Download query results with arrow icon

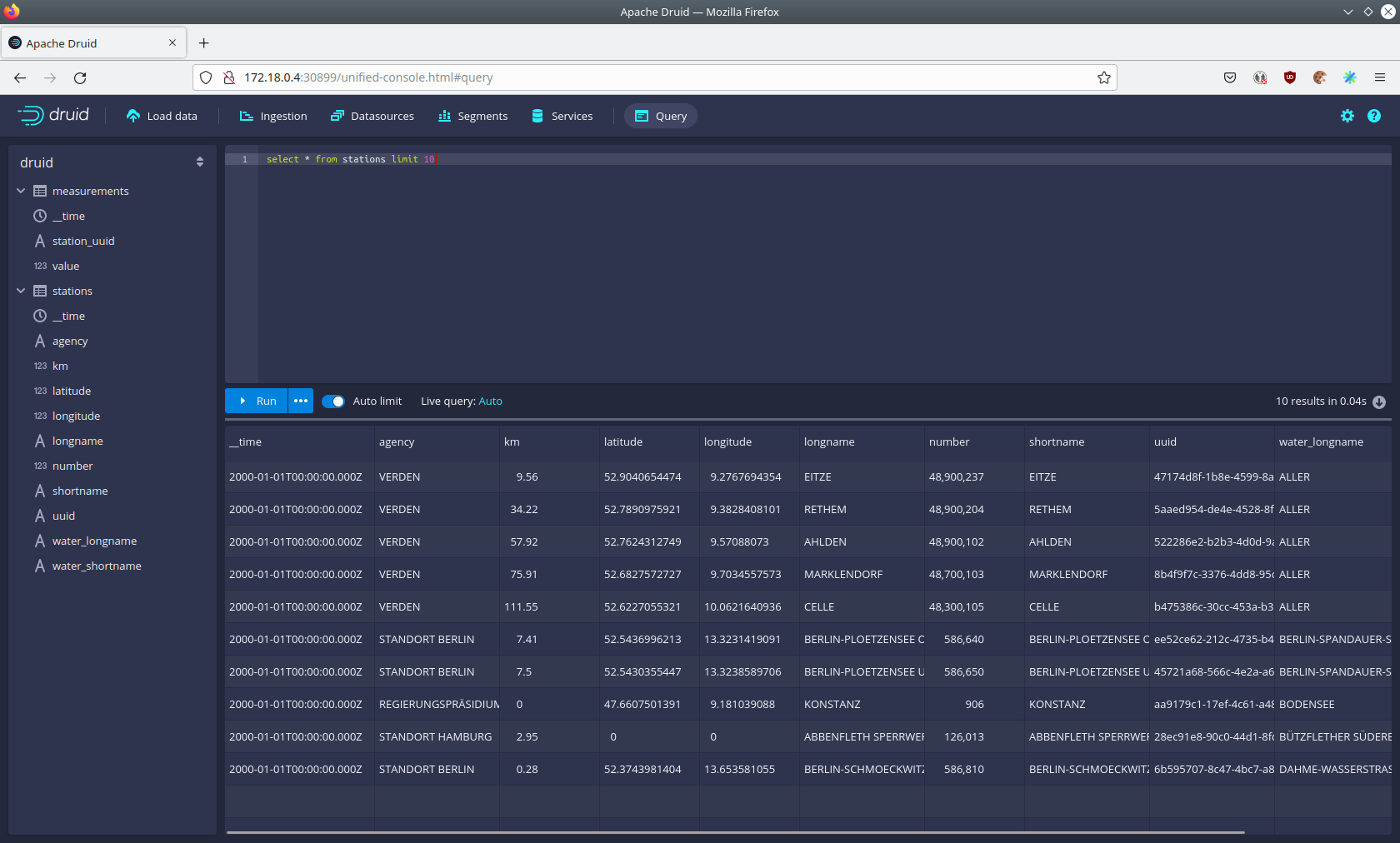1379,402
